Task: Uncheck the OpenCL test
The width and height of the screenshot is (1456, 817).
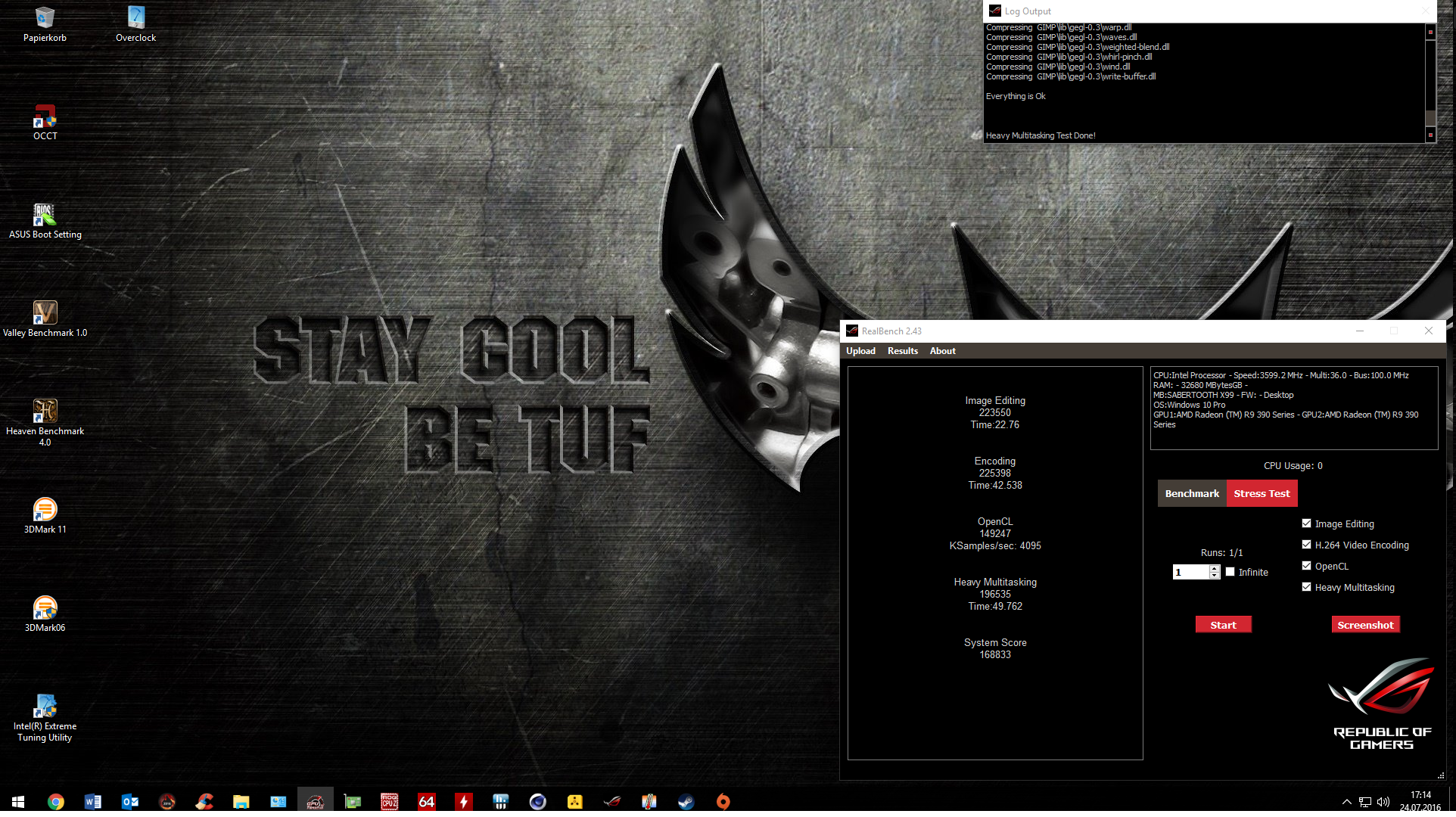Action: 1306,565
